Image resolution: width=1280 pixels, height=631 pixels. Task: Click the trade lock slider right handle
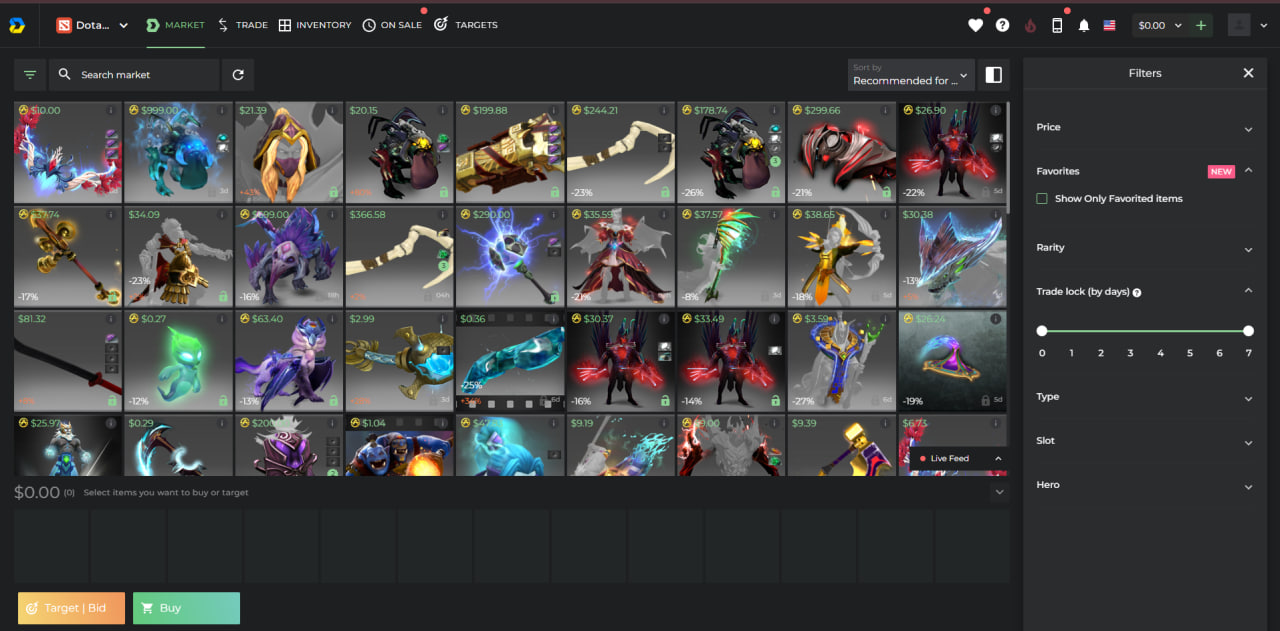click(1248, 331)
